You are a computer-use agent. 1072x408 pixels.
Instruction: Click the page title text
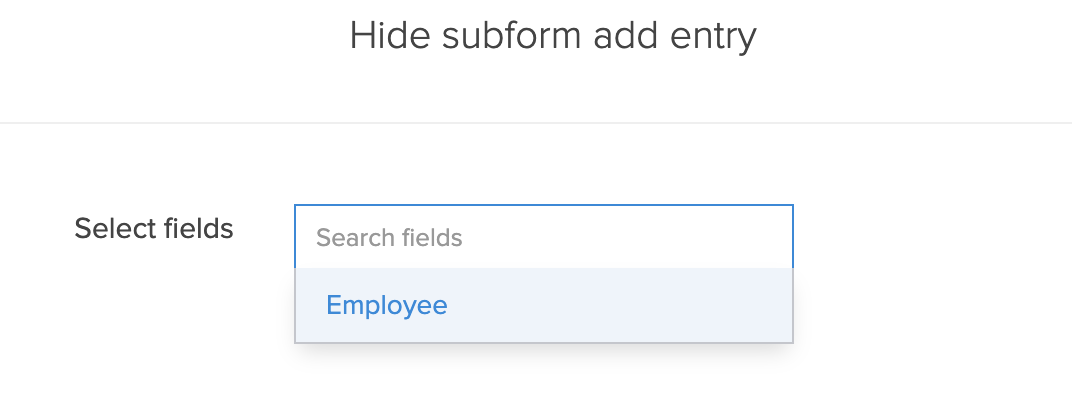[553, 36]
